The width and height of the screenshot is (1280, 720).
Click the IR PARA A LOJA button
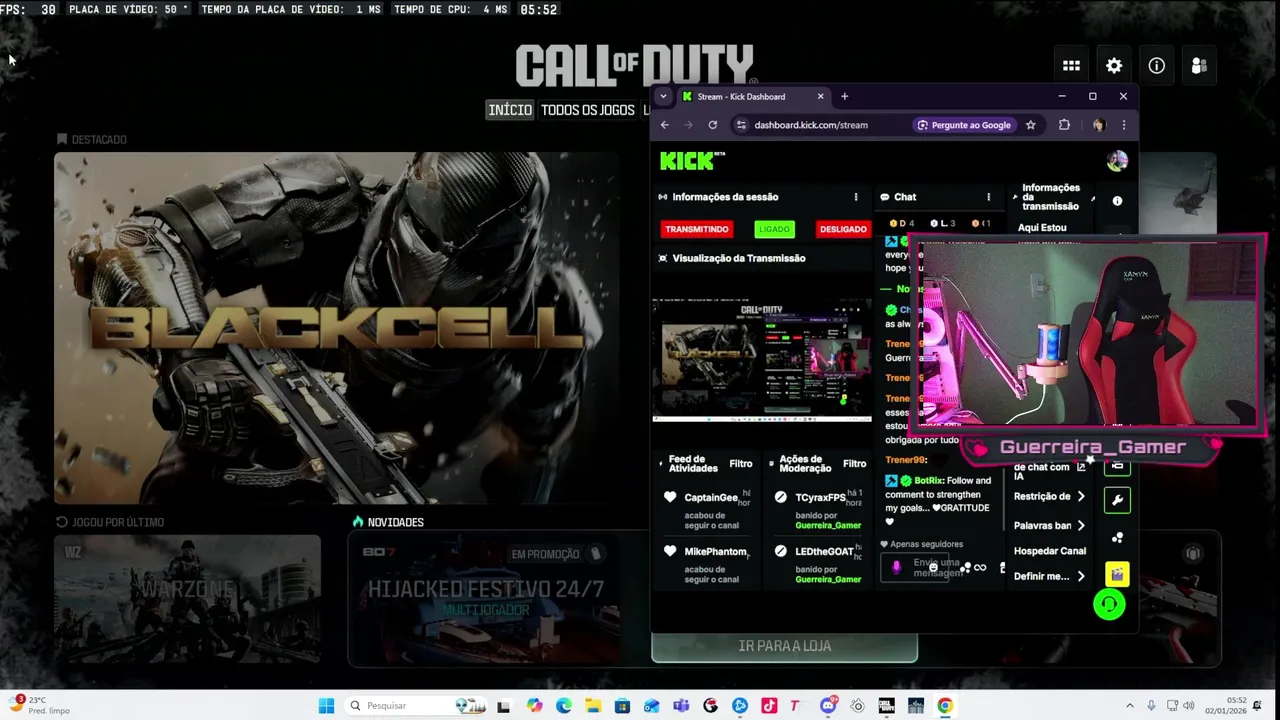(x=784, y=646)
